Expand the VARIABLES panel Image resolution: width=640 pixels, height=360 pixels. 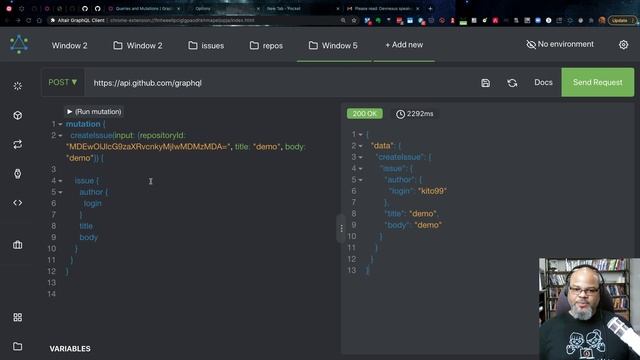(70, 349)
